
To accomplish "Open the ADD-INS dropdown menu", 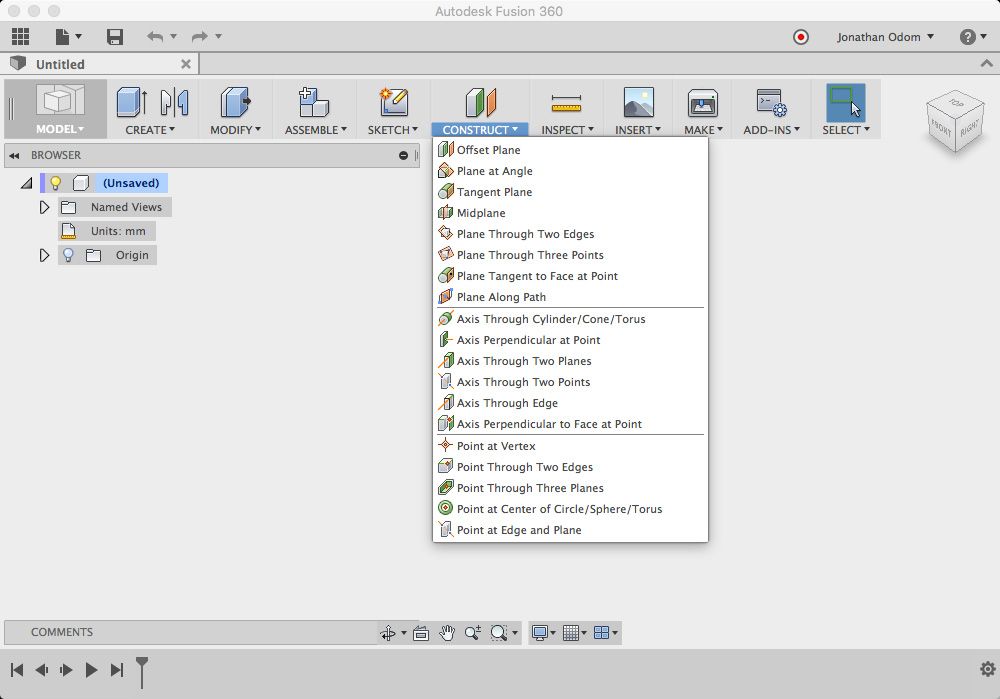I will 771,129.
